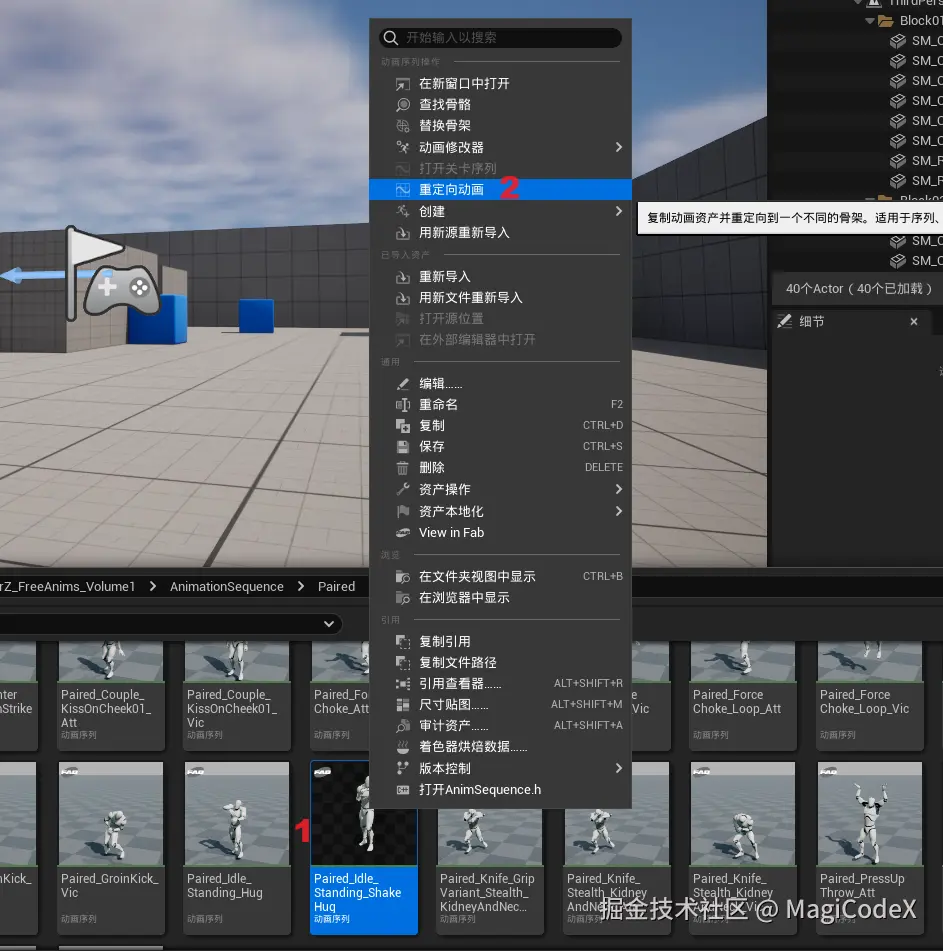Click the 复制引用 icon
This screenshot has width=943, height=951.
(403, 642)
